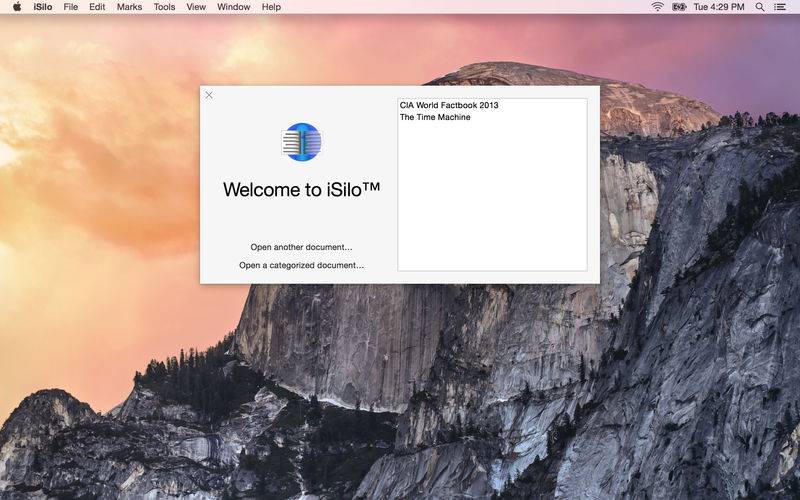Image resolution: width=800 pixels, height=500 pixels.
Task: Open the Help menu
Action: [x=271, y=7]
